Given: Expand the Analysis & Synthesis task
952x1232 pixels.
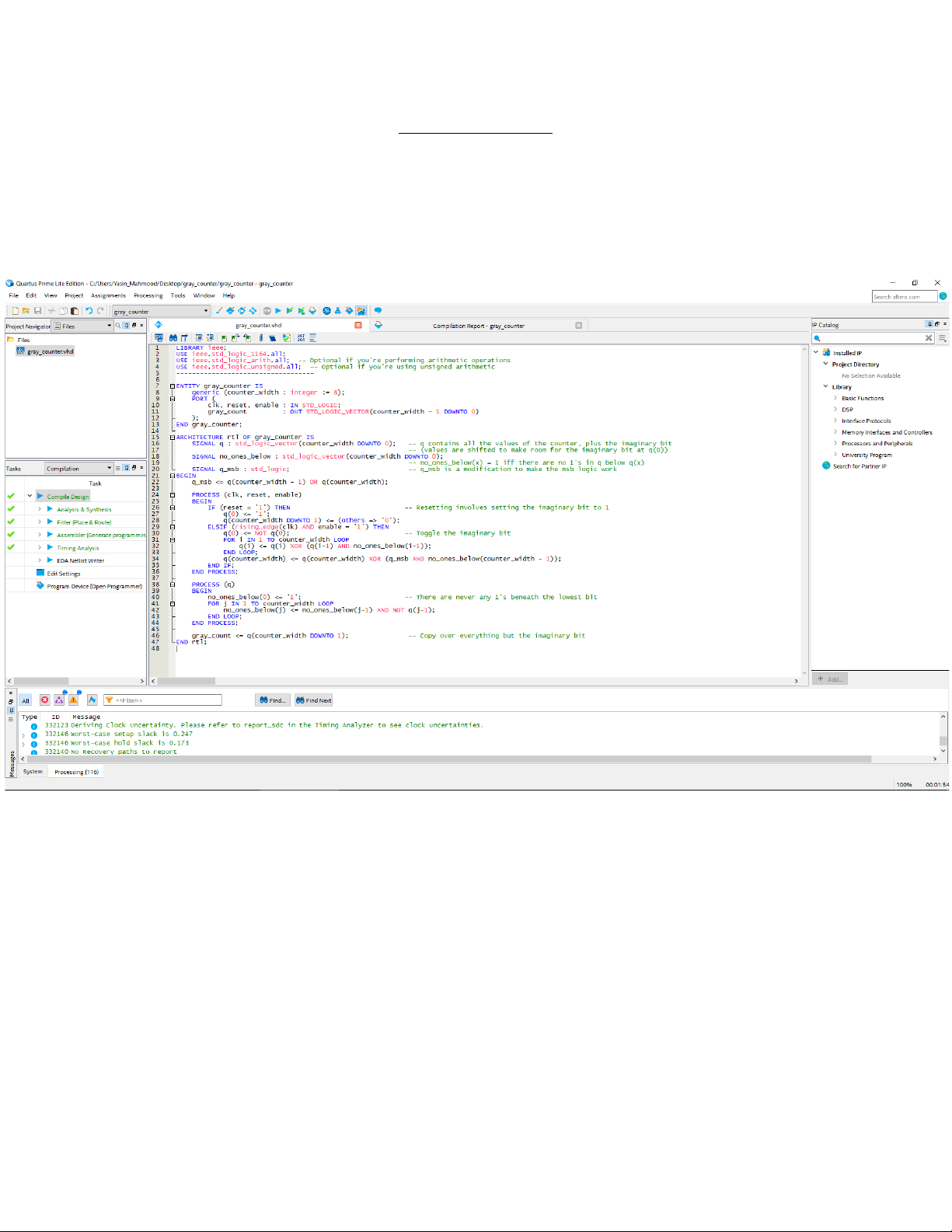Looking at the screenshot, I should coord(40,509).
